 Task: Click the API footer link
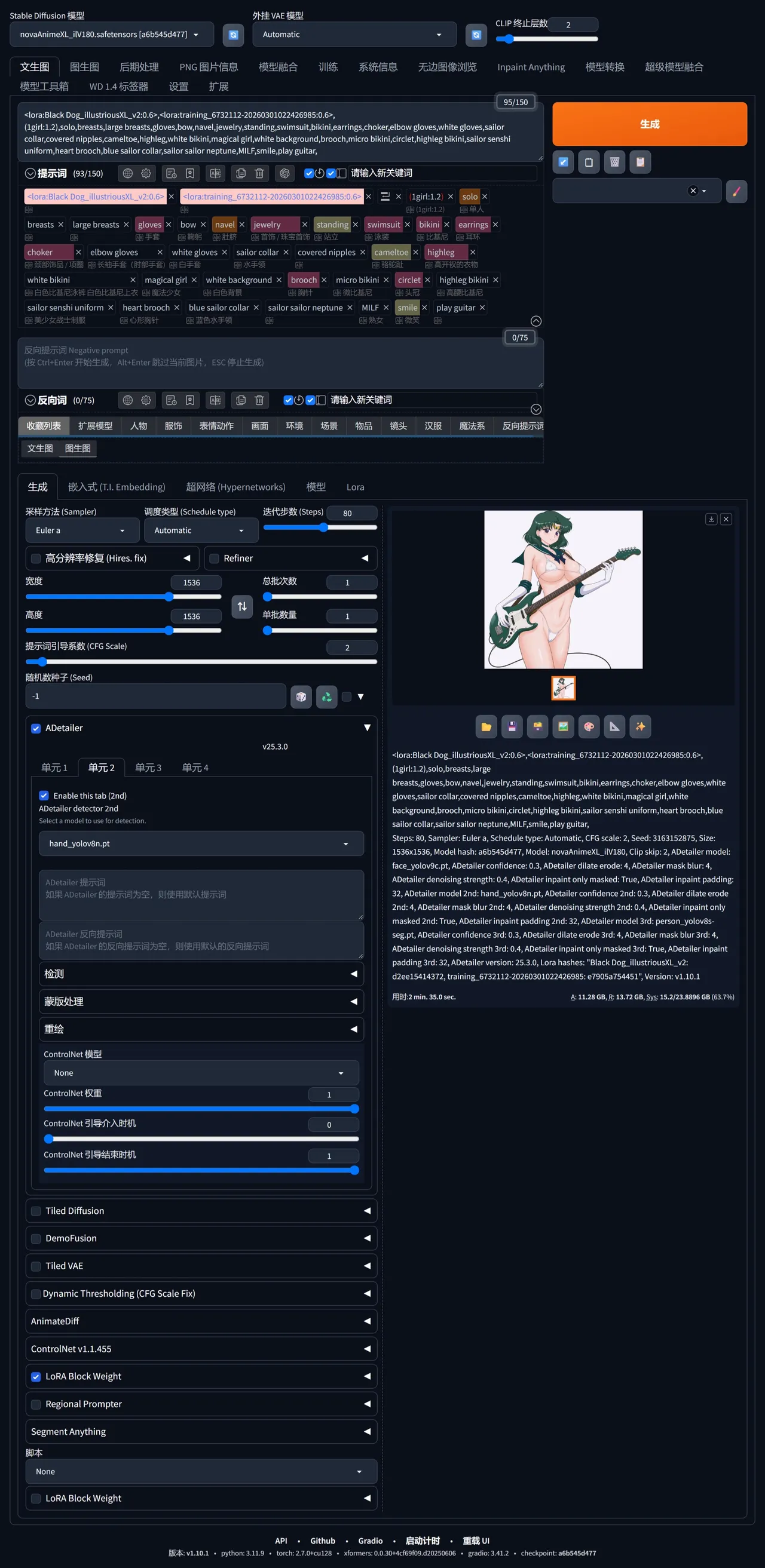tap(281, 1541)
